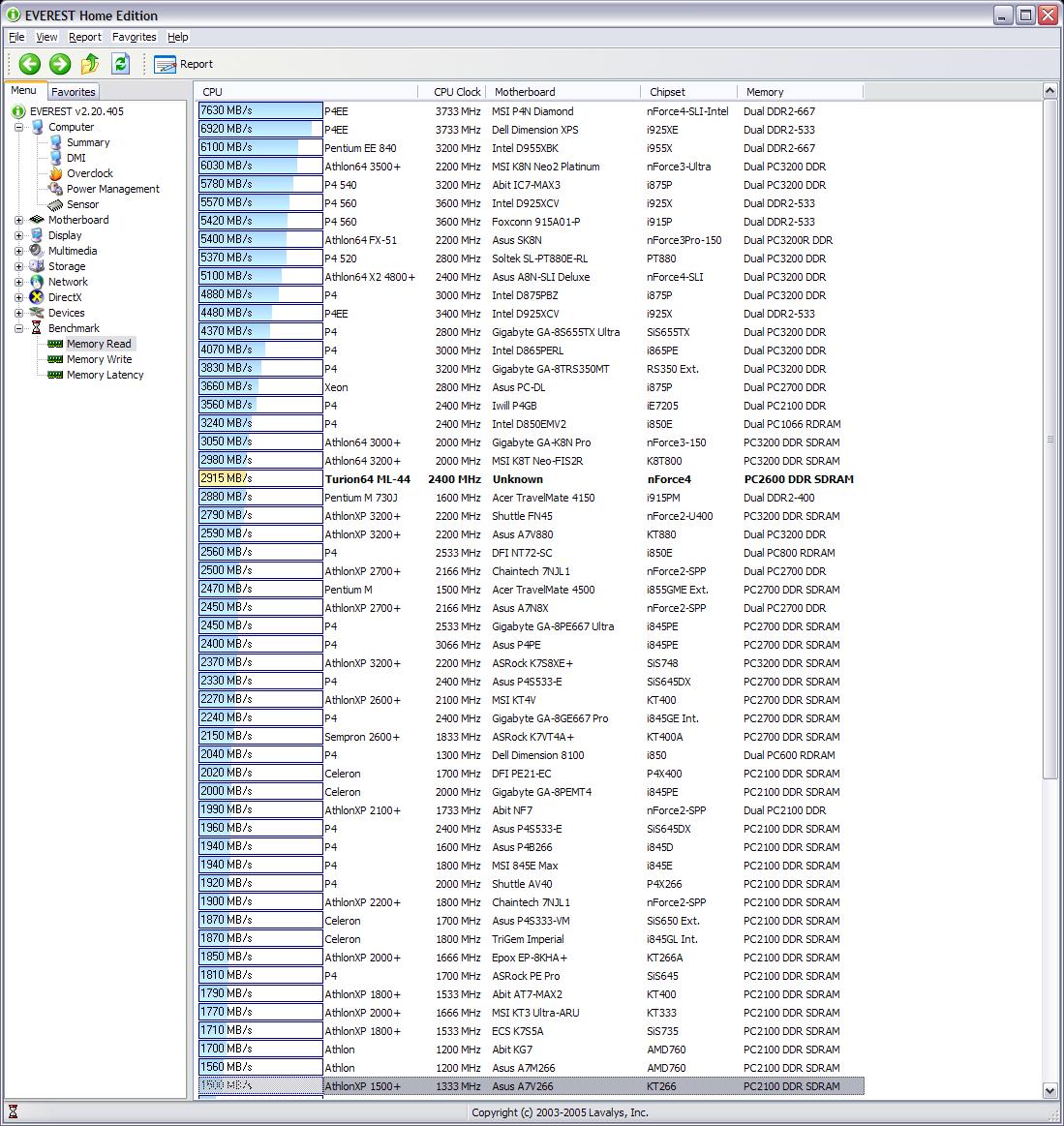Viewport: 1064px width, 1126px height.
Task: Expand the Display tree node
Action: (x=18, y=235)
